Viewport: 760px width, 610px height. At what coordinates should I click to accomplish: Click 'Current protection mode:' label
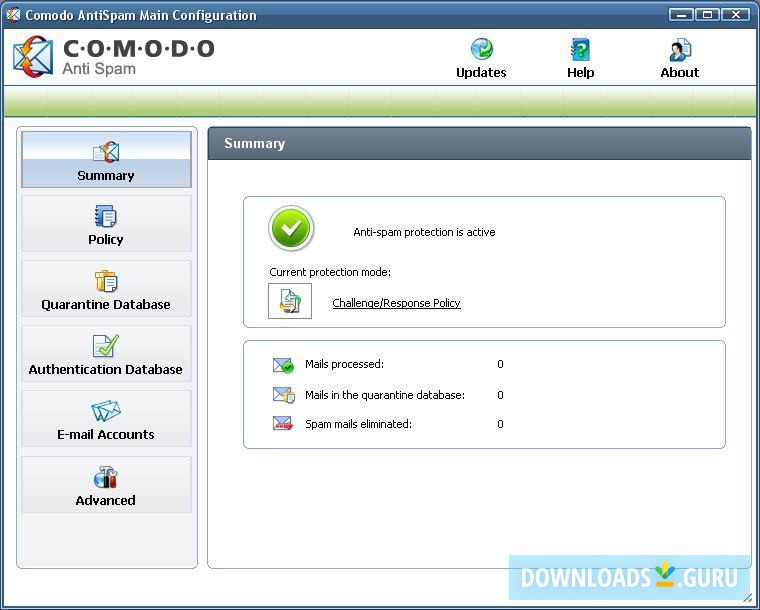click(330, 272)
